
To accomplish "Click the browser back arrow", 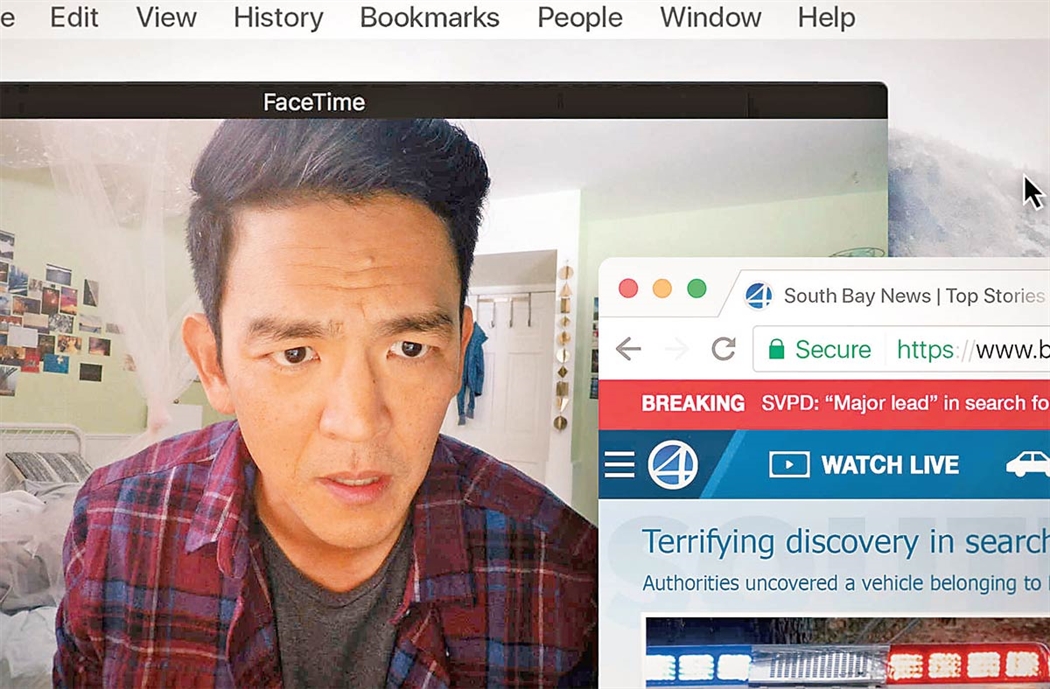I will pos(628,349).
